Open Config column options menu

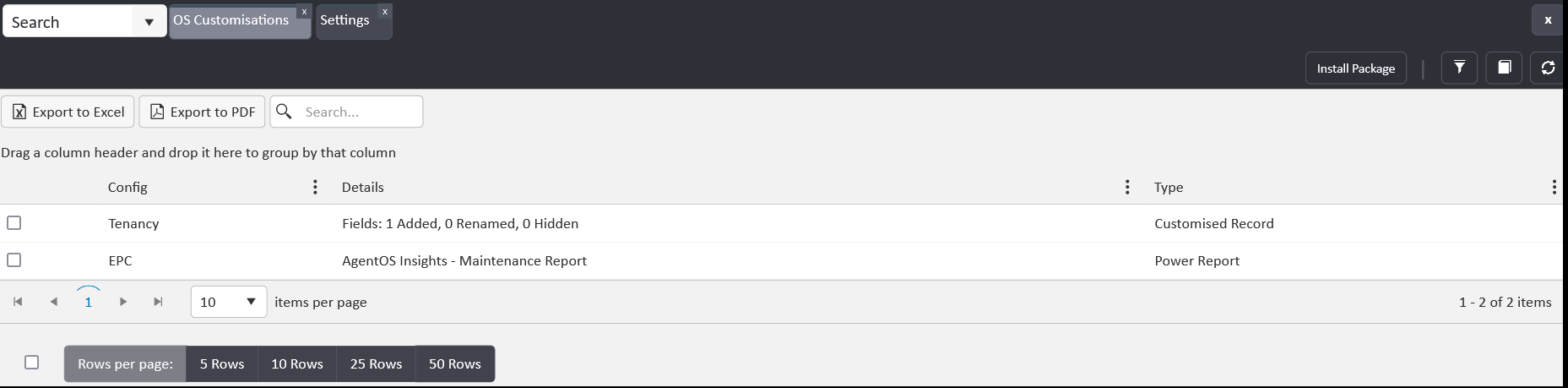(315, 187)
